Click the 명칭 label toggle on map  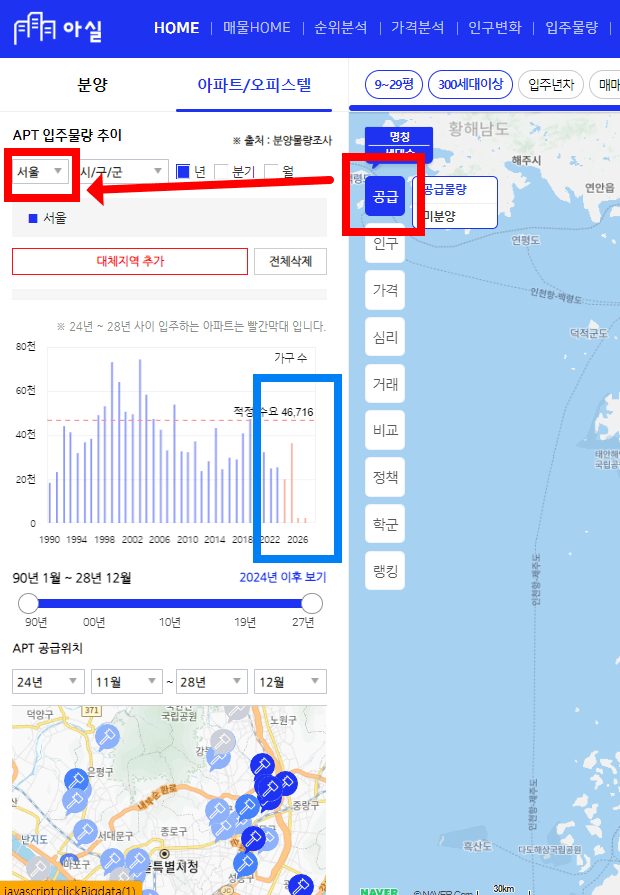pyautogui.click(x=399, y=136)
